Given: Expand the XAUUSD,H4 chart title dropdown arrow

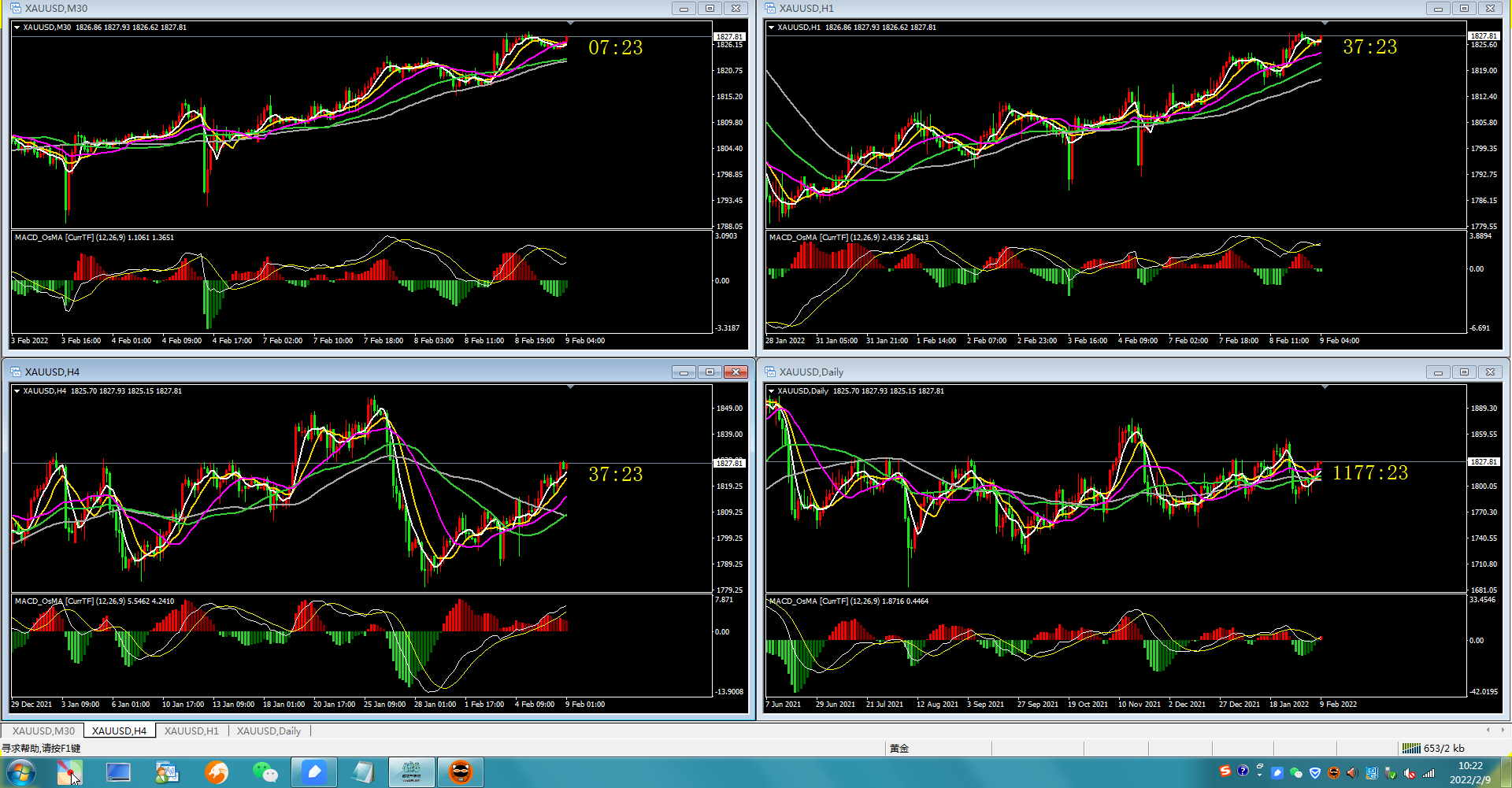Looking at the screenshot, I should coord(17,391).
